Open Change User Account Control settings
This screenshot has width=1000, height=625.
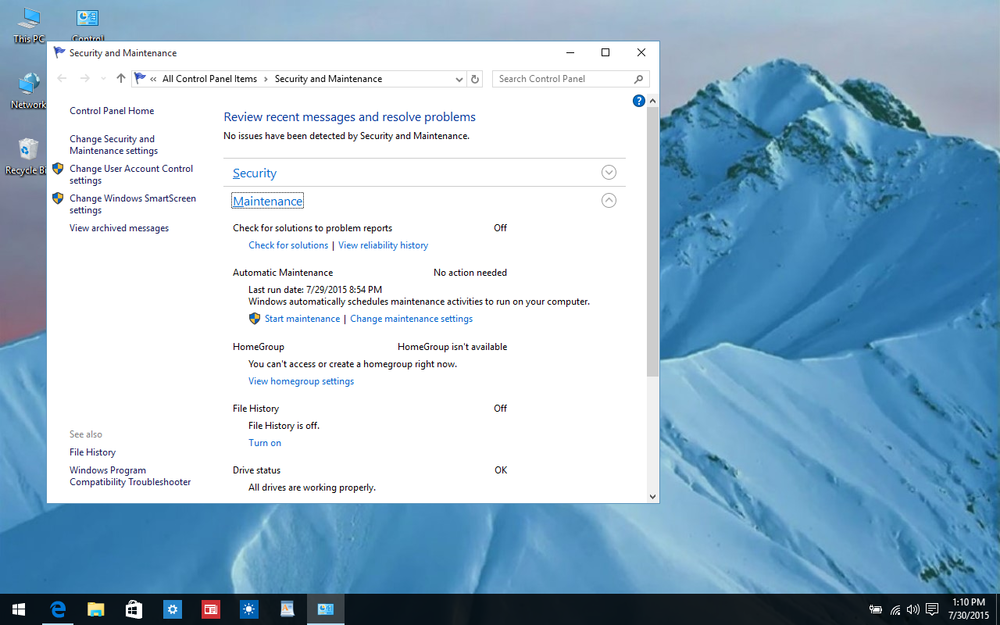coord(131,174)
